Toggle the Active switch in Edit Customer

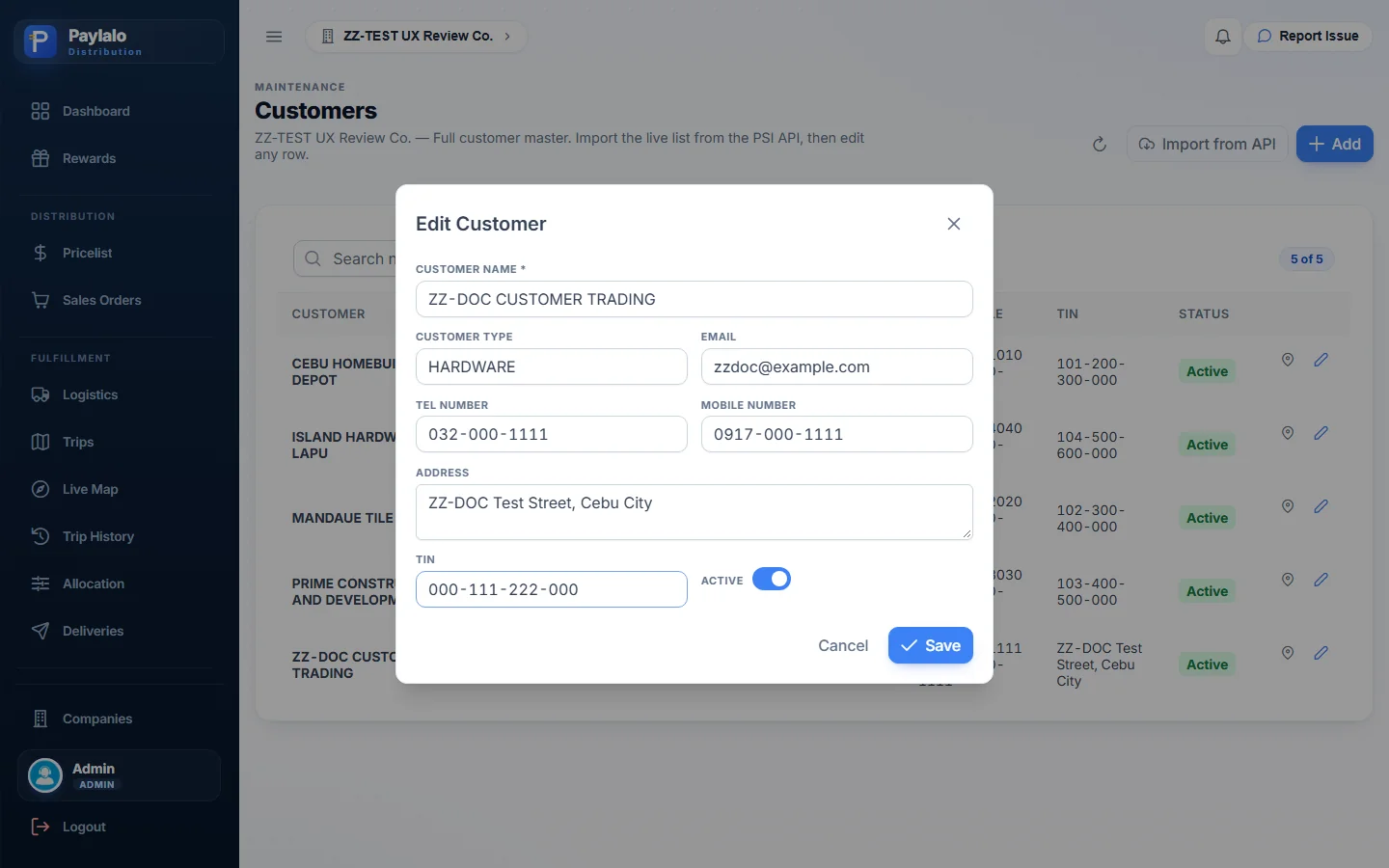(772, 579)
